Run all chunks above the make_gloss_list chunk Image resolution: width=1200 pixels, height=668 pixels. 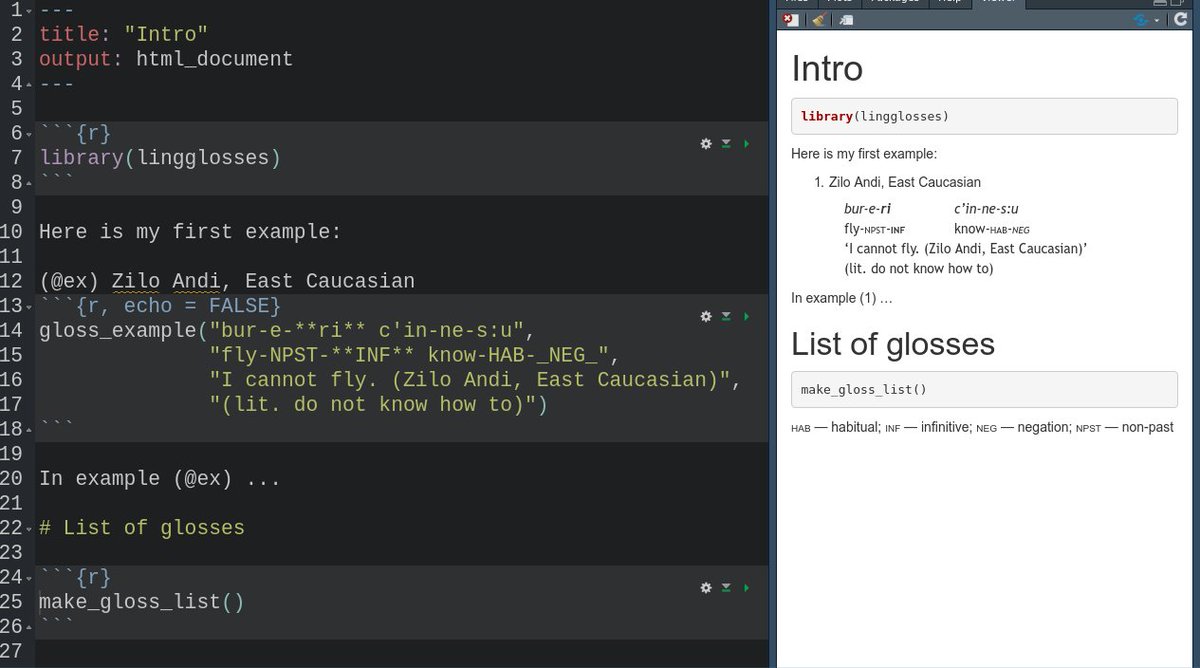(726, 588)
